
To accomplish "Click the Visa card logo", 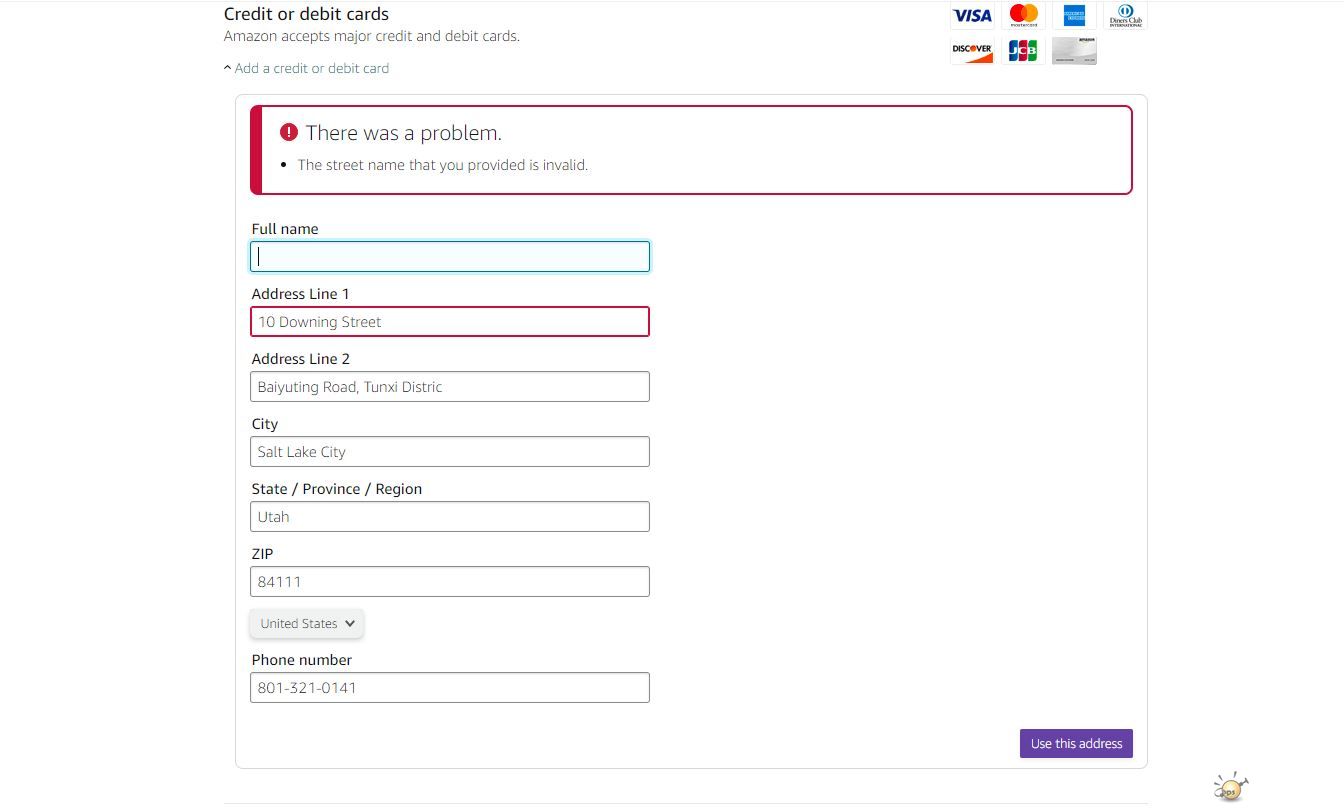I will (x=971, y=16).
